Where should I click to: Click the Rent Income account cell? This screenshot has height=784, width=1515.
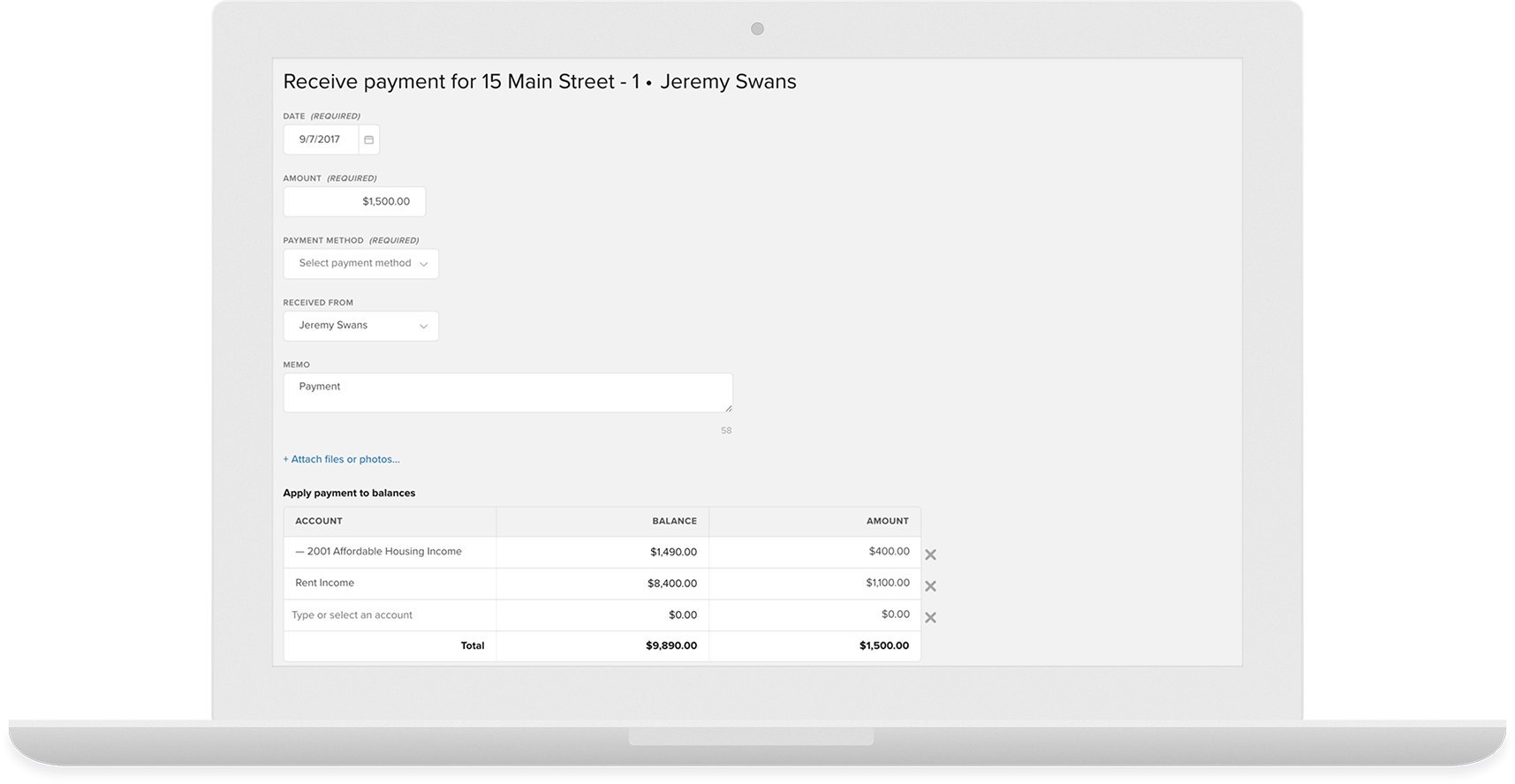(x=390, y=584)
